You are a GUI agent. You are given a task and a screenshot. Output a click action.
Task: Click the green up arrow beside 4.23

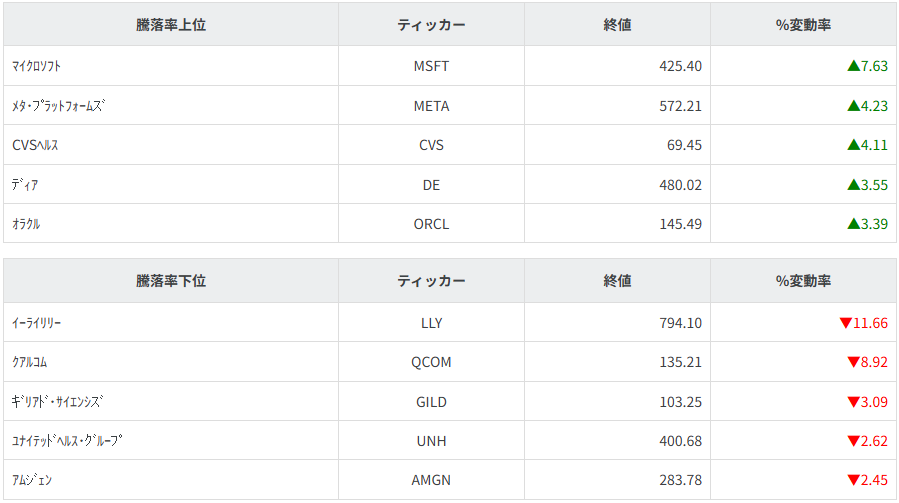(x=853, y=106)
